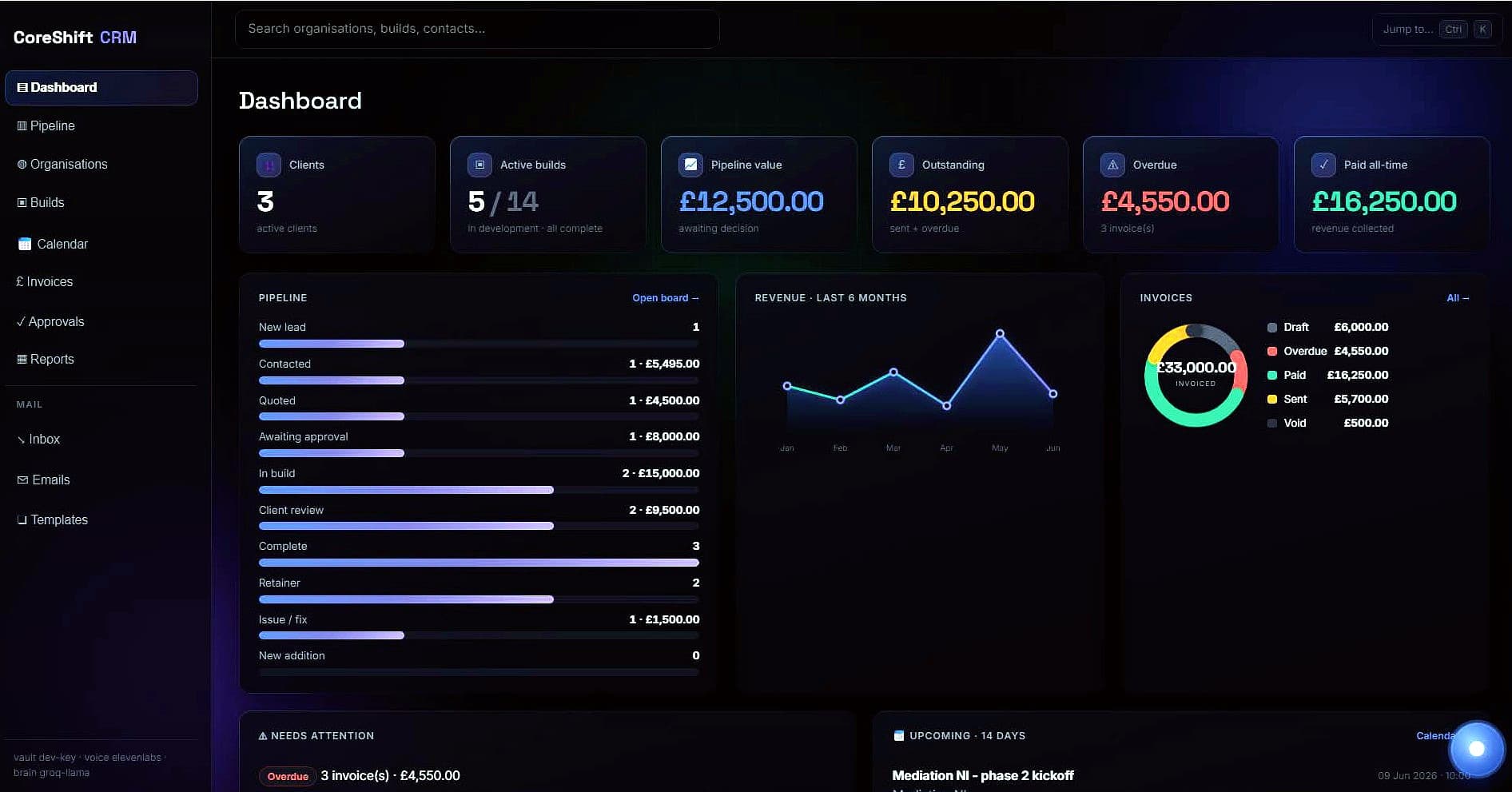Click the Active builds card icon

pos(479,165)
